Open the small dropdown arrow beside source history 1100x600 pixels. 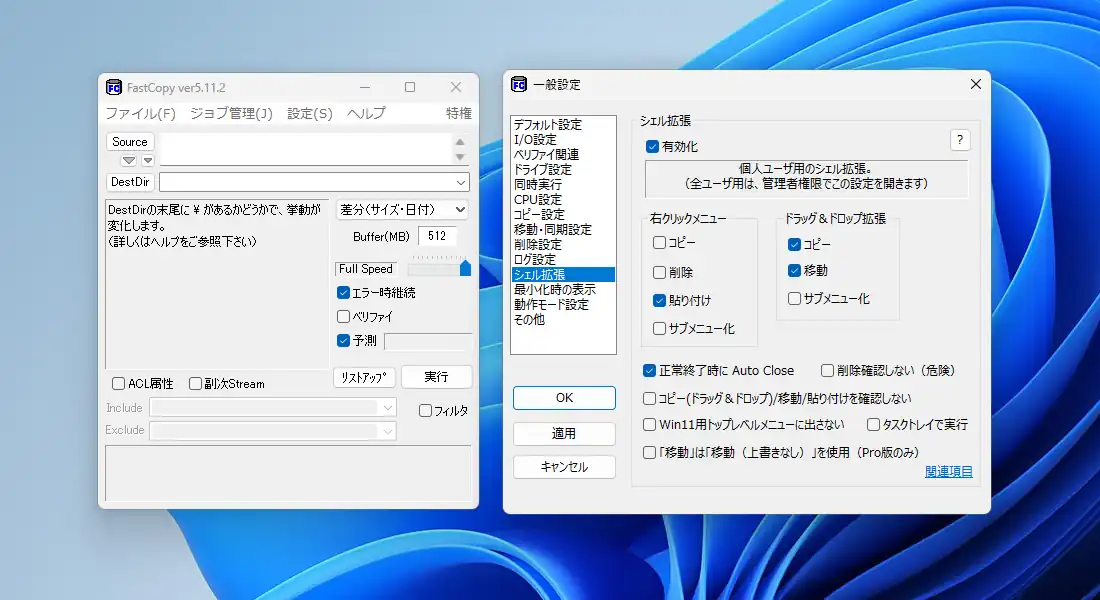[147, 161]
